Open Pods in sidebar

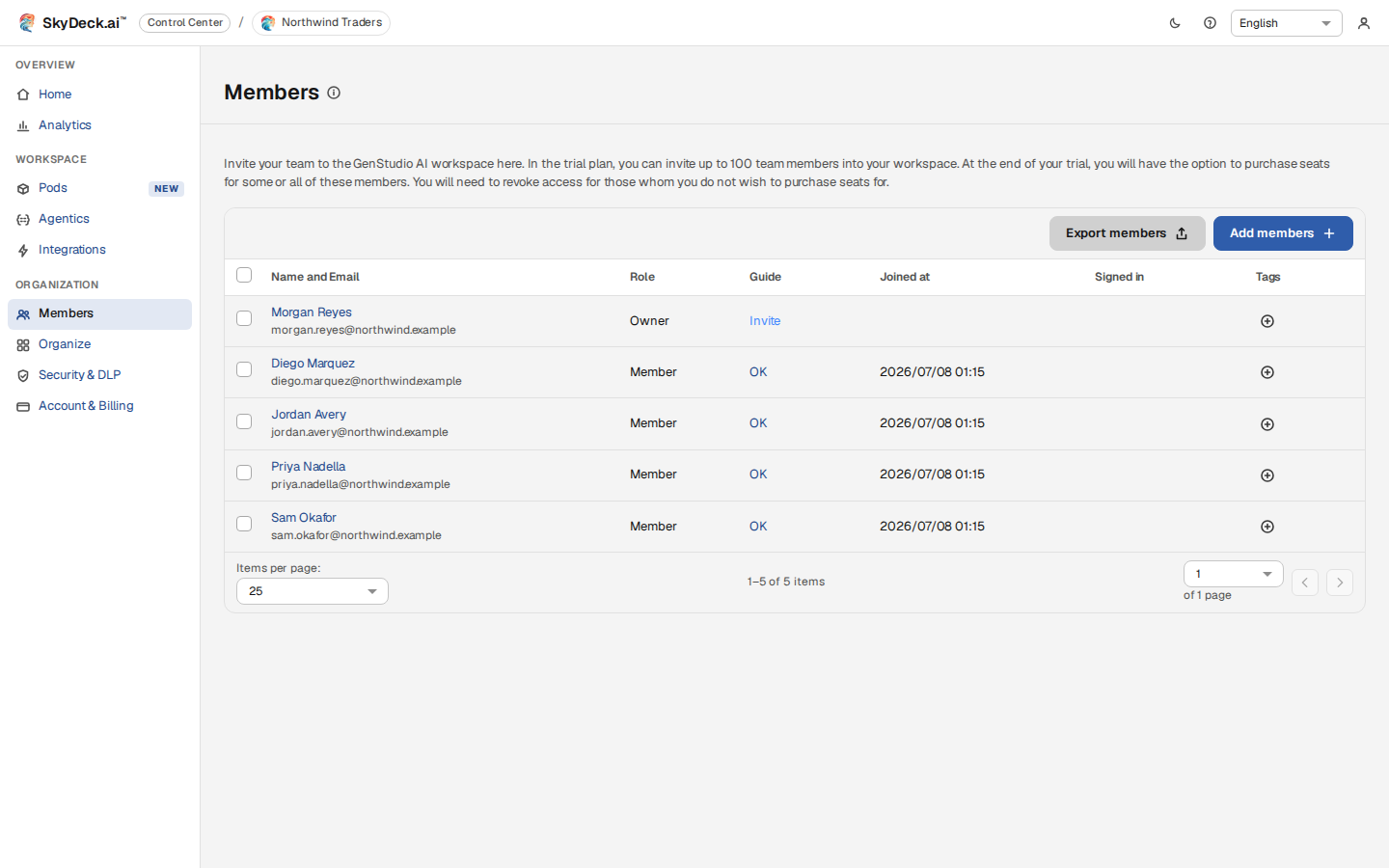tap(99, 188)
